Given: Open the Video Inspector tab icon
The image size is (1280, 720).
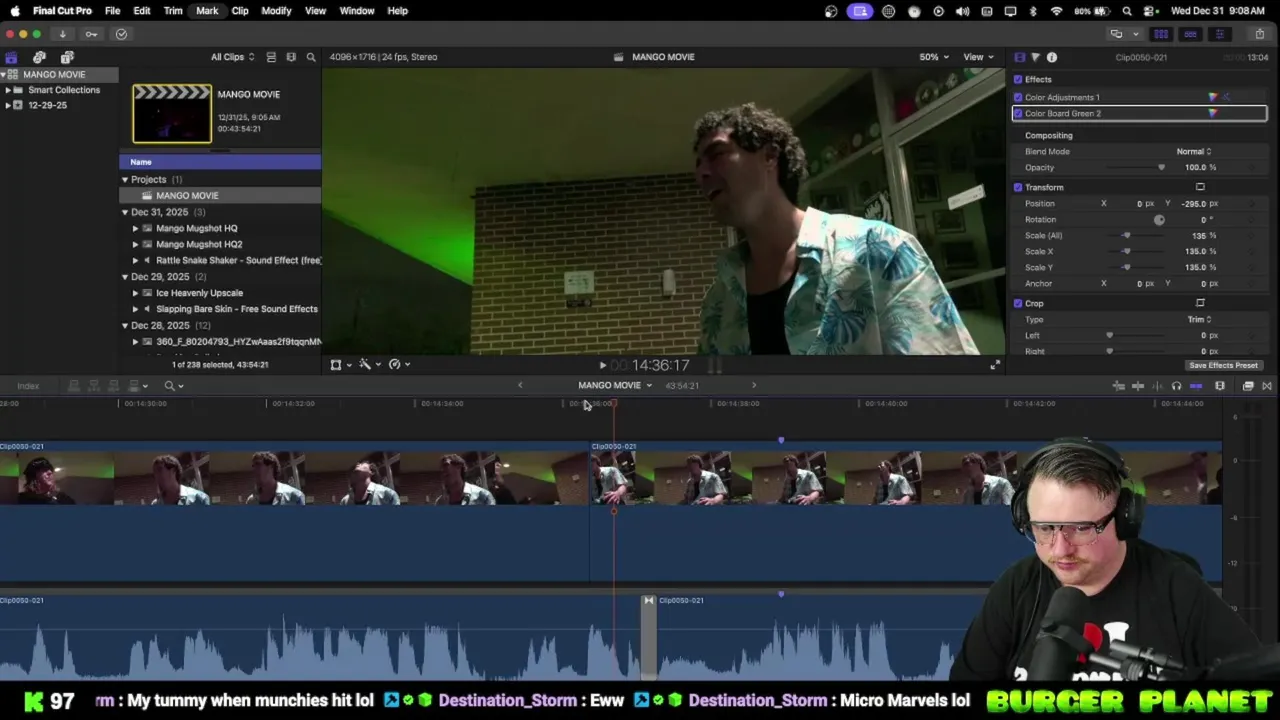Looking at the screenshot, I should point(1019,57).
